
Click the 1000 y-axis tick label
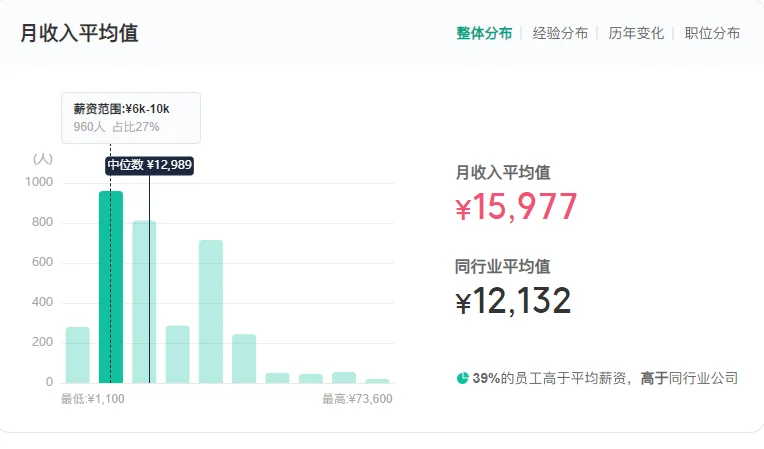pos(39,182)
